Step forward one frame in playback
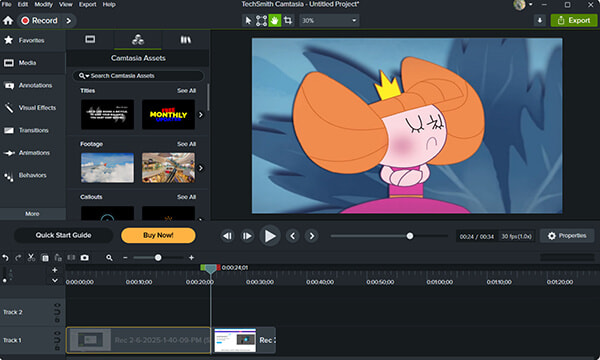Viewport: 600px width, 360px height. (247, 236)
